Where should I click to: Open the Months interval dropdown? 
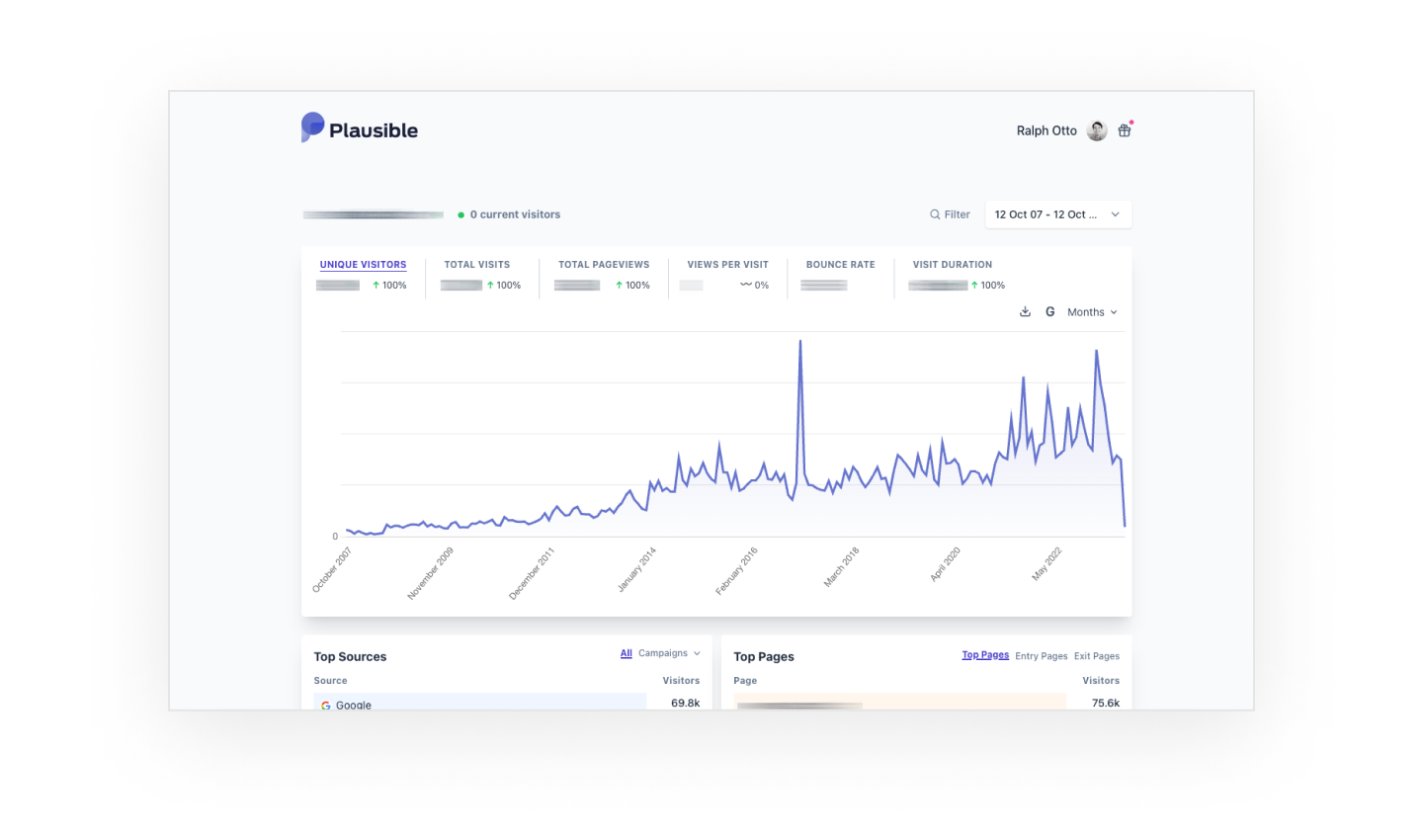coord(1091,311)
